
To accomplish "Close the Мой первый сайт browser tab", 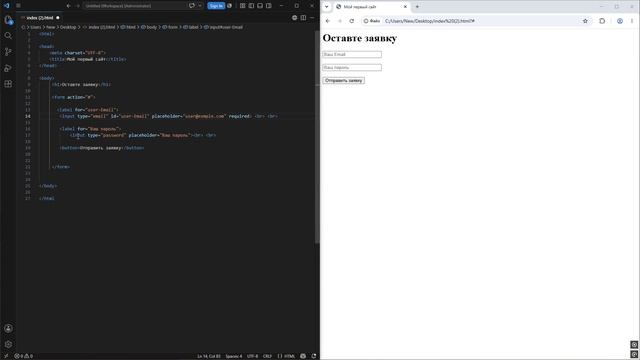I will (x=405, y=7).
